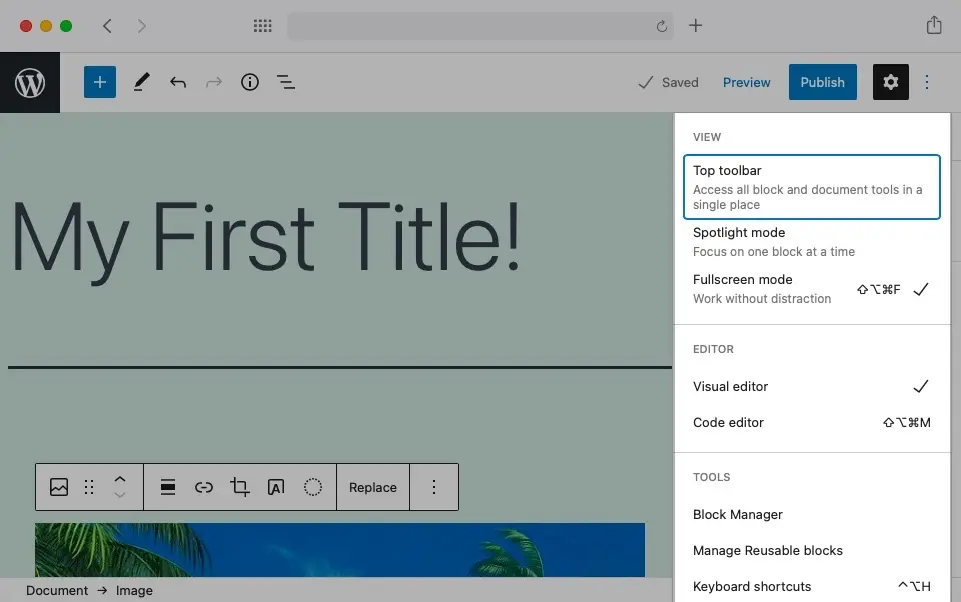Click the block drag handle icon

click(89, 487)
